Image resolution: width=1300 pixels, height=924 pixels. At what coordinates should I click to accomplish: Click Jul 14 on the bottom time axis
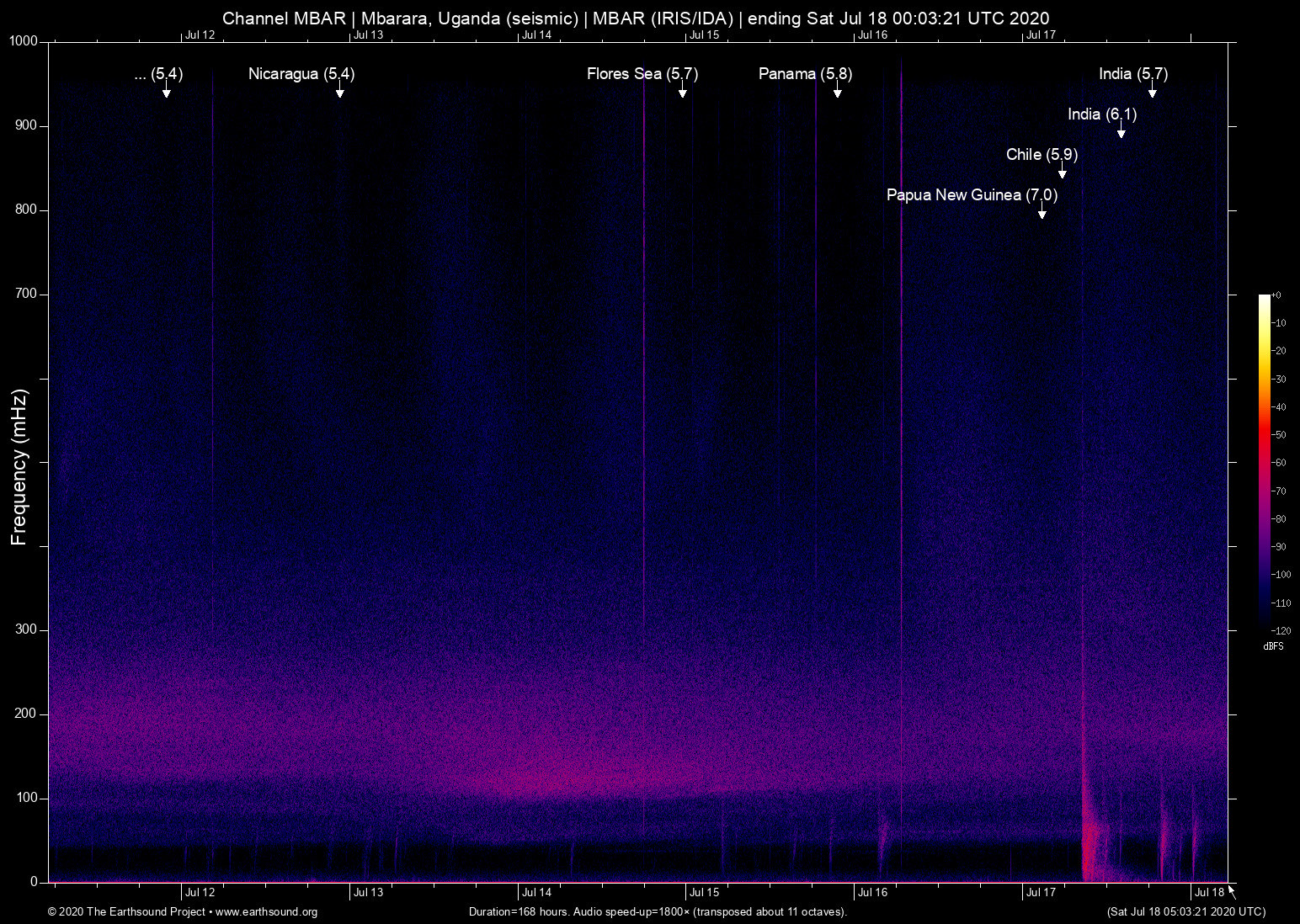(x=536, y=893)
